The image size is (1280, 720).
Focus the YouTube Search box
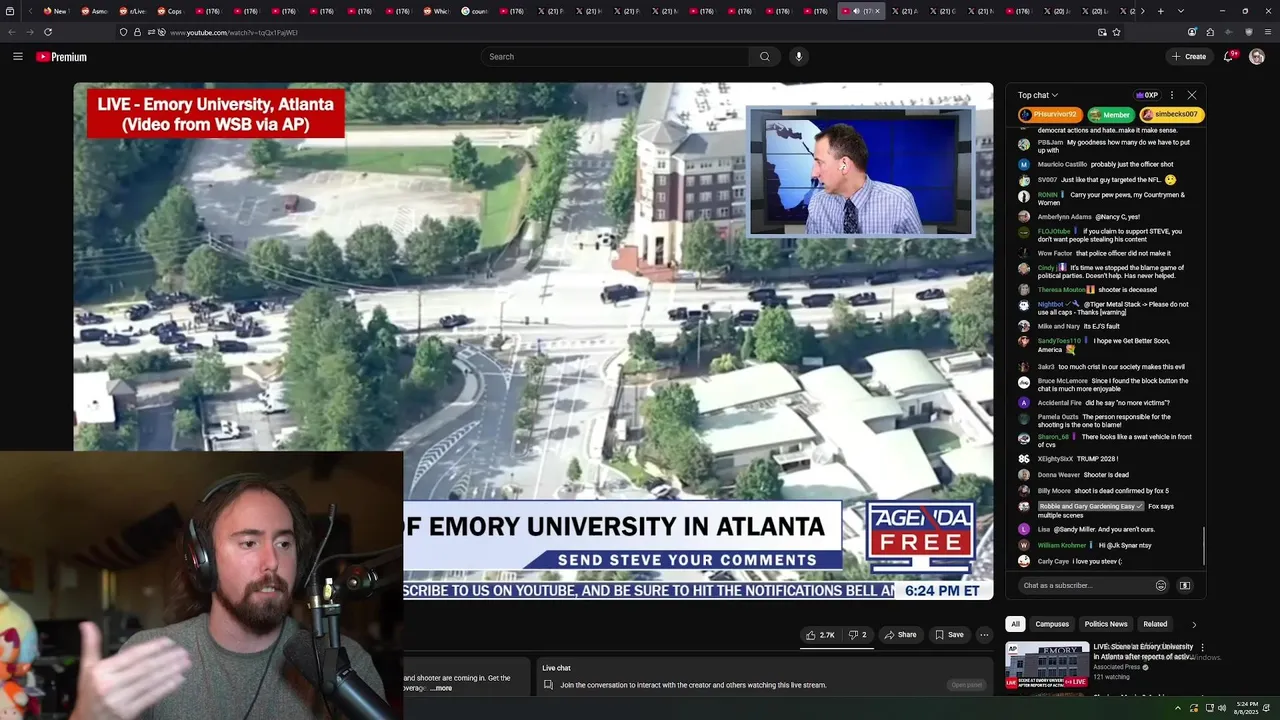615,57
